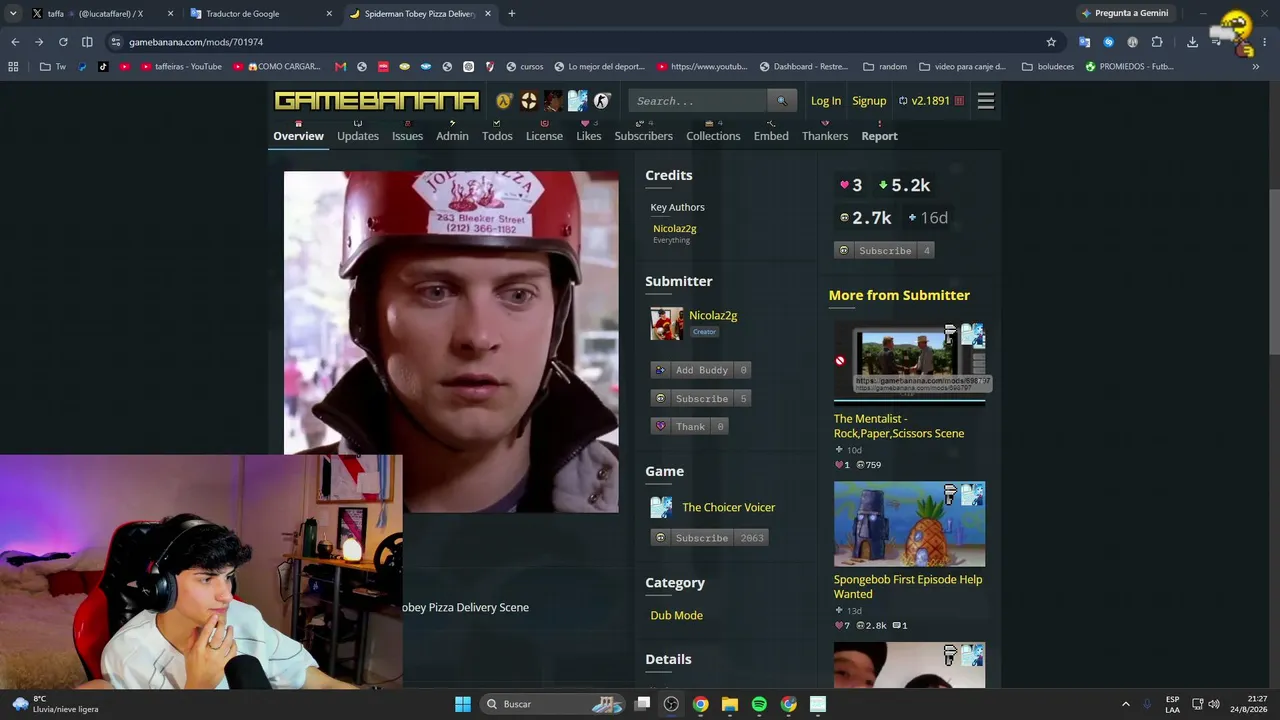Subscribe to the submitter Nicolaz2g
The height and width of the screenshot is (720, 1280).
(700, 398)
